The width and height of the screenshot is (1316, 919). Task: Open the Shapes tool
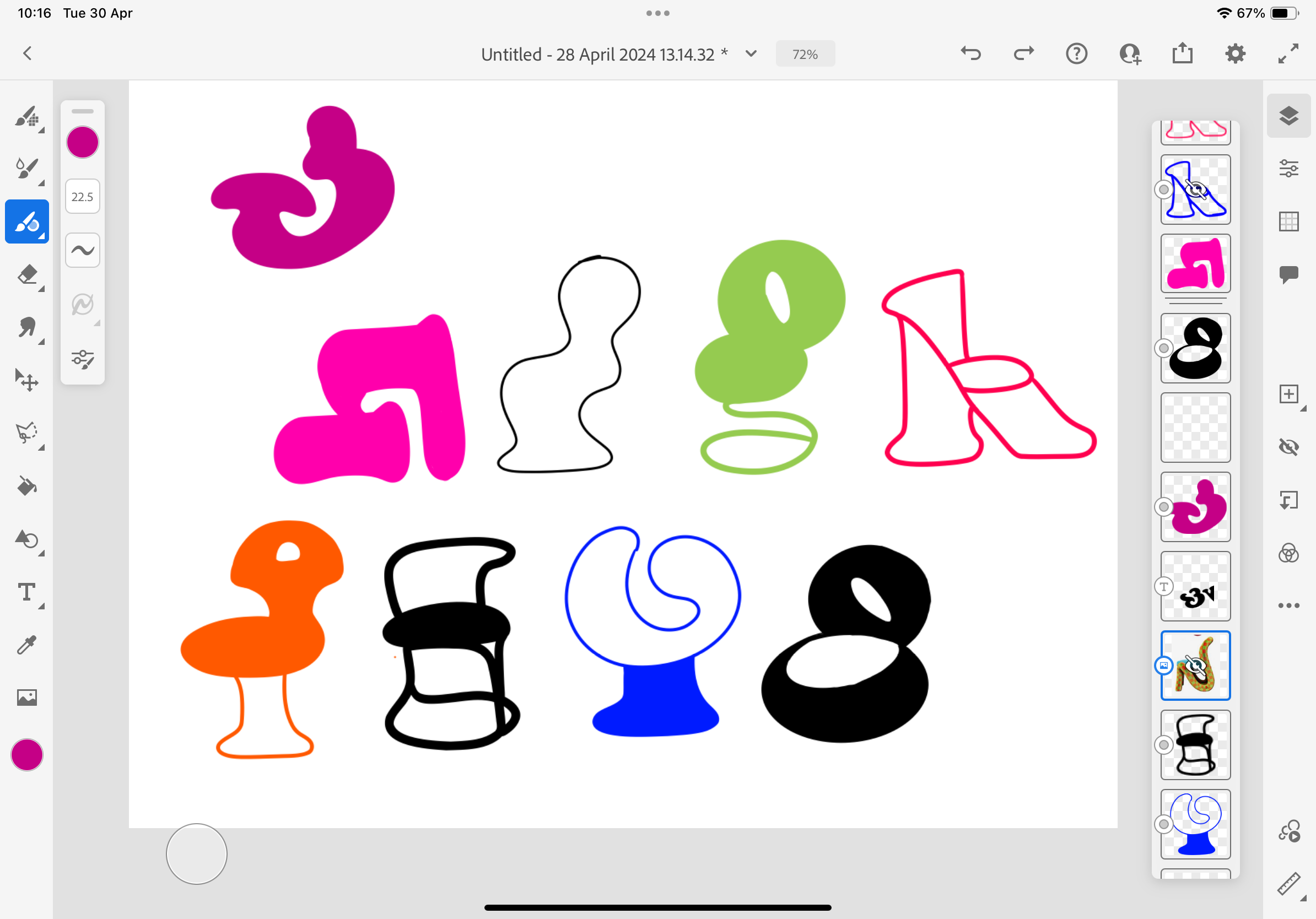pyautogui.click(x=27, y=539)
